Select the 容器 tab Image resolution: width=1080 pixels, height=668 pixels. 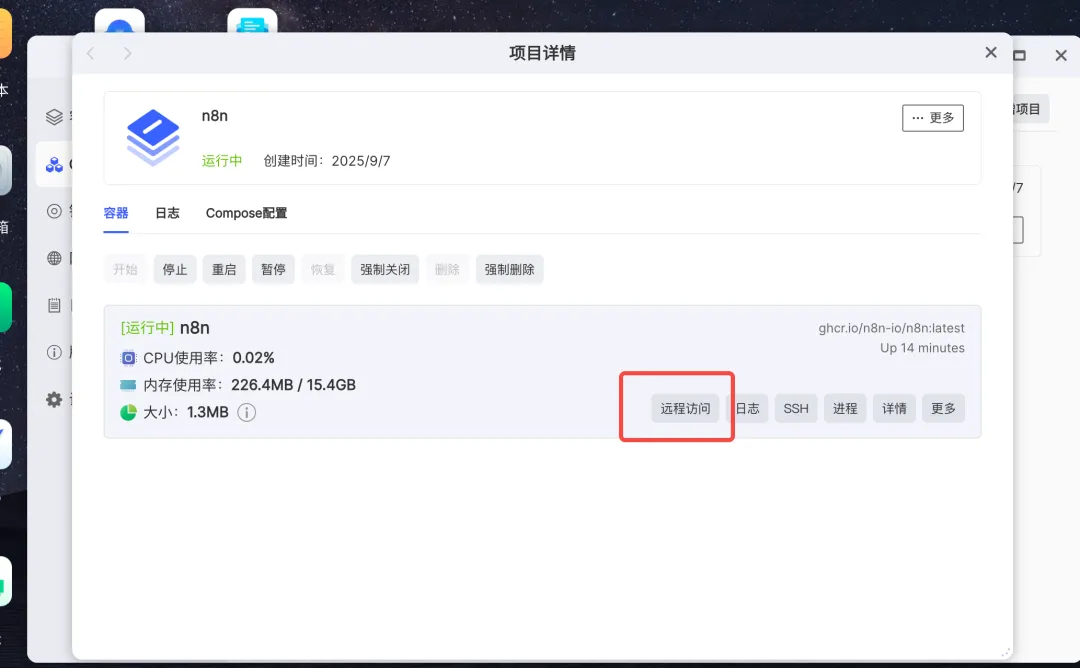pos(115,213)
